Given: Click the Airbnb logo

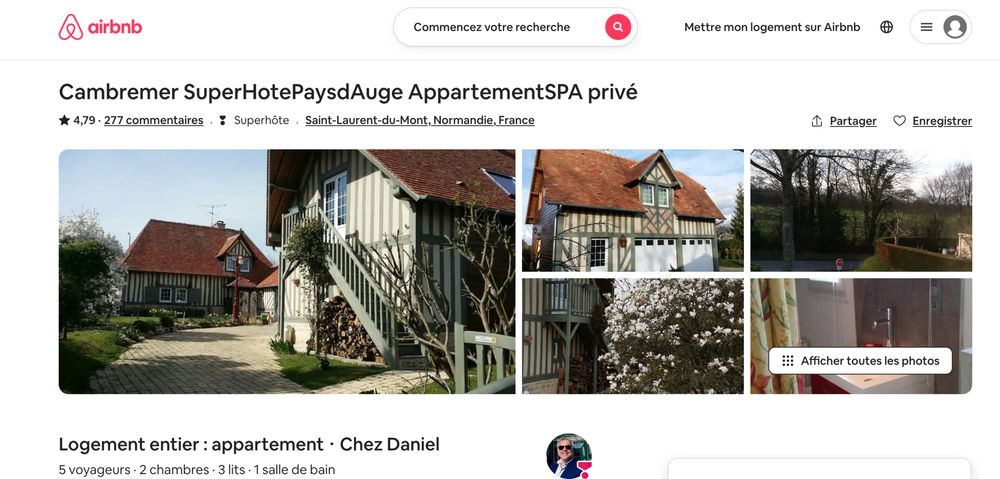Looking at the screenshot, I should click(x=100, y=27).
